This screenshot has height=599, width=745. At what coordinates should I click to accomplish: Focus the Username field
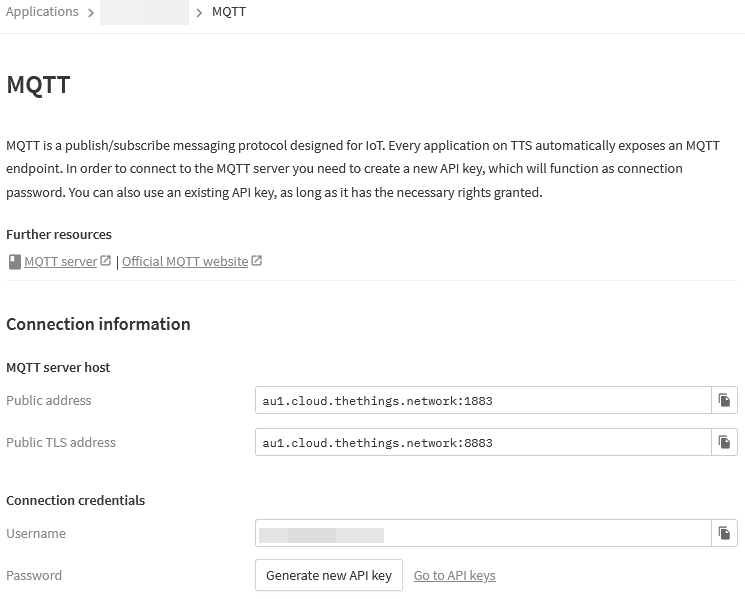click(483, 533)
